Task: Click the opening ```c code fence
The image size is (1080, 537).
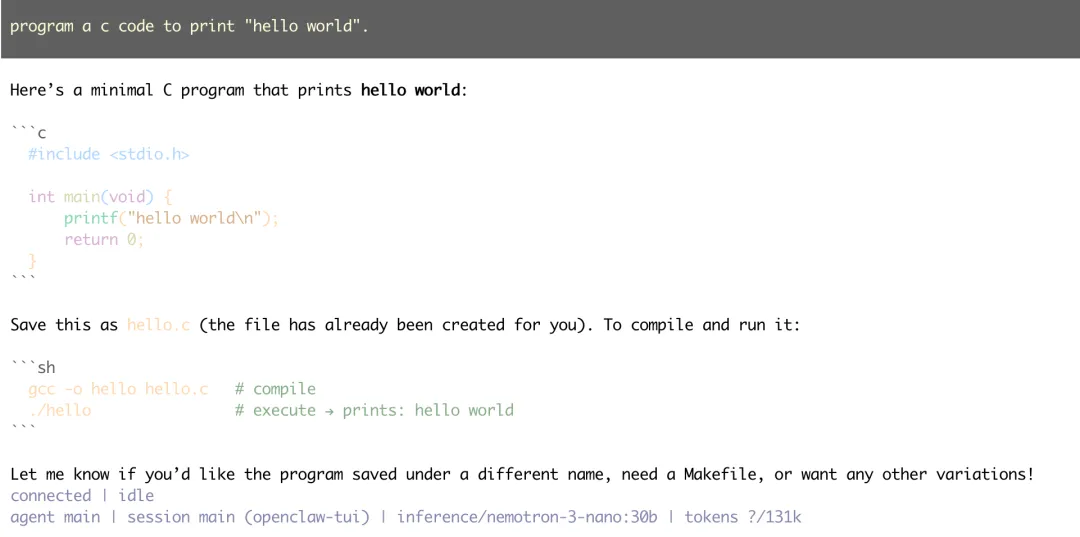Action: click(x=28, y=132)
